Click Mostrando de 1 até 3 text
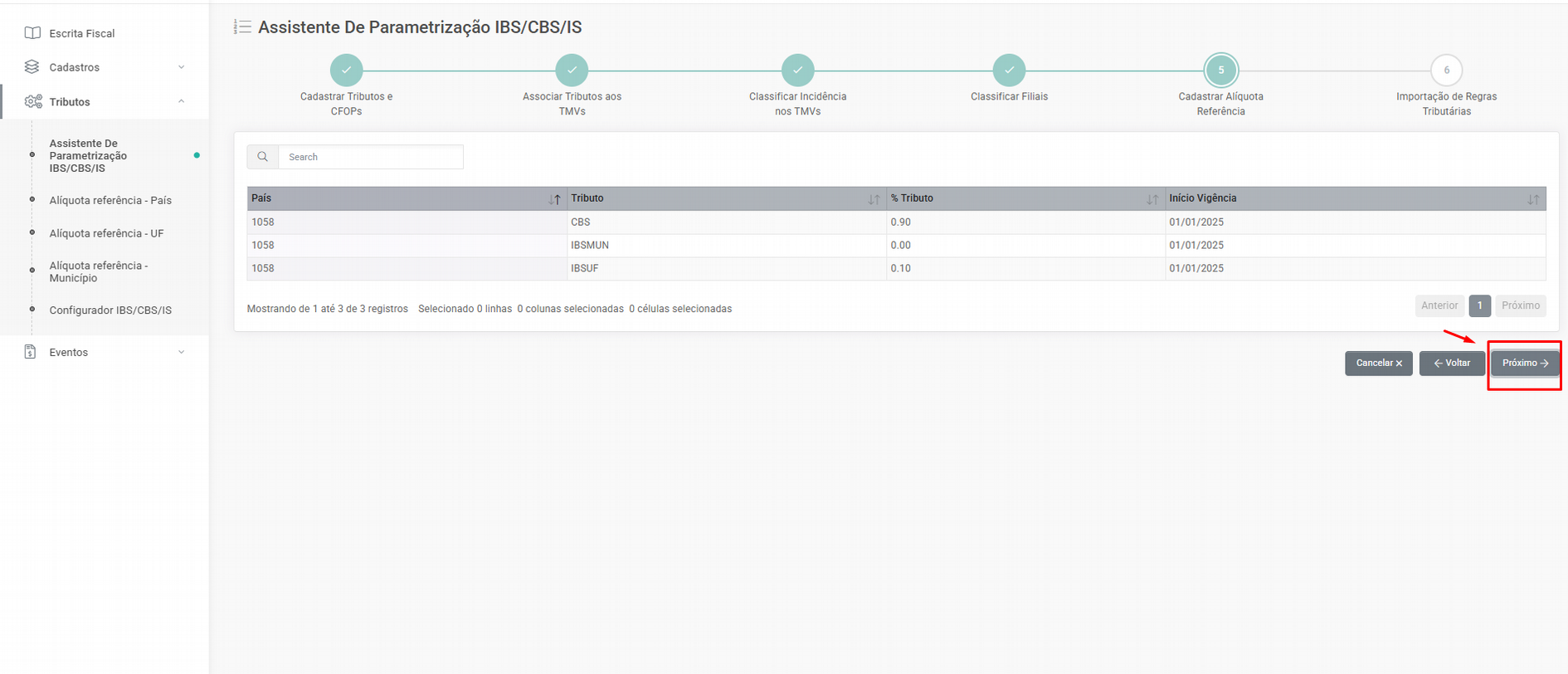The image size is (1568, 674). pos(328,309)
